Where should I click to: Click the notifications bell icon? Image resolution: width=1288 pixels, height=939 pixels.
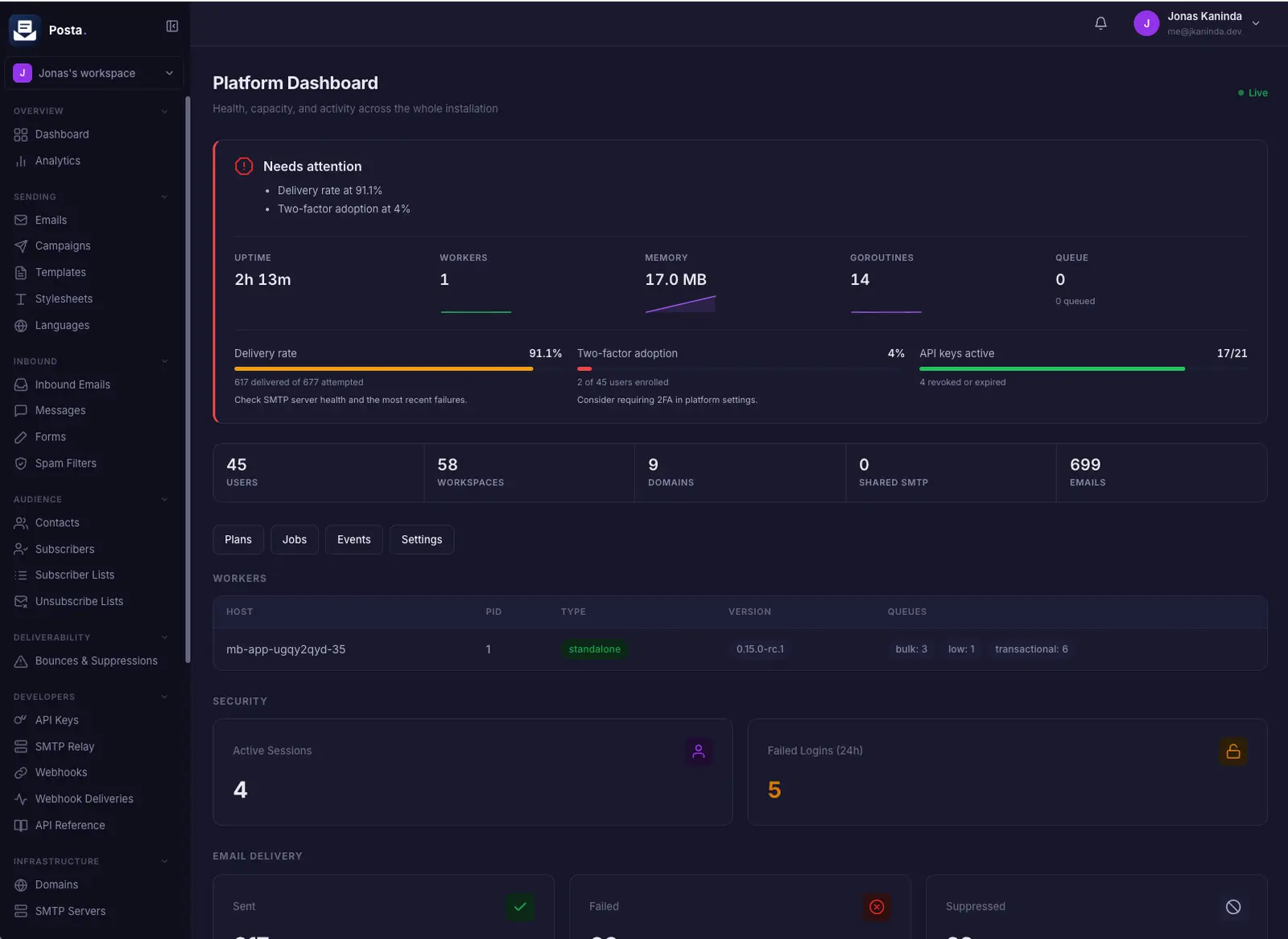point(1100,23)
